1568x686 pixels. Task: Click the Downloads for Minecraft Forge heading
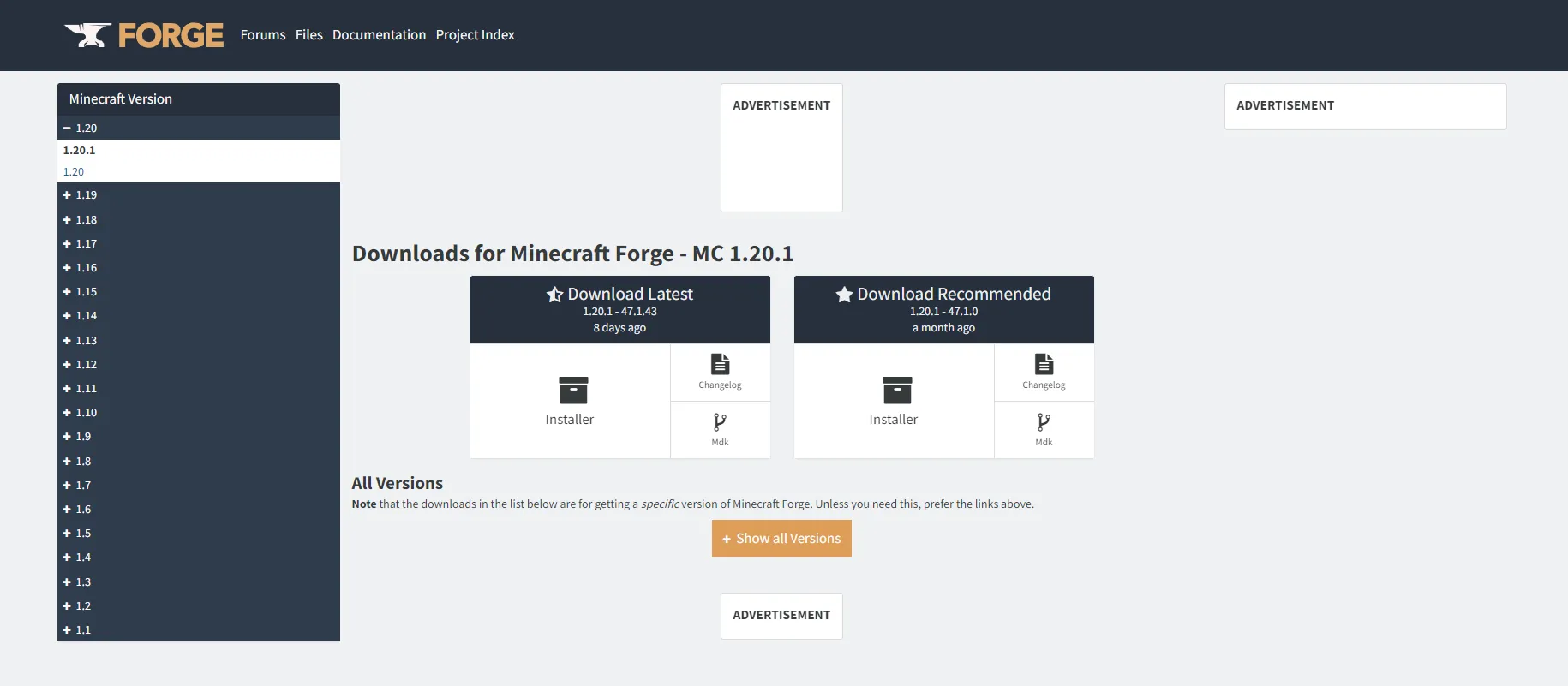(x=572, y=254)
